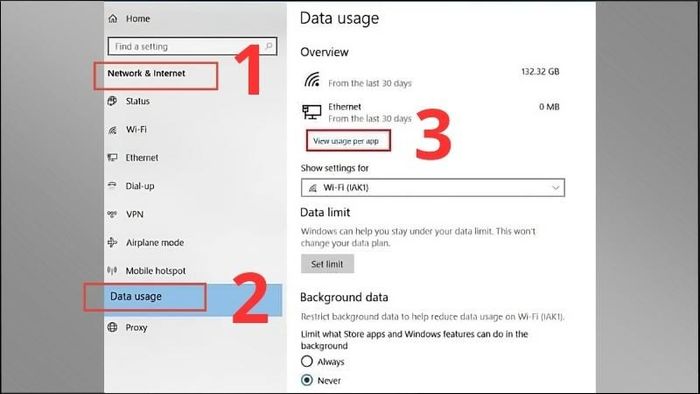Click the Network & Internet heading
700x394 pixels.
click(x=146, y=73)
